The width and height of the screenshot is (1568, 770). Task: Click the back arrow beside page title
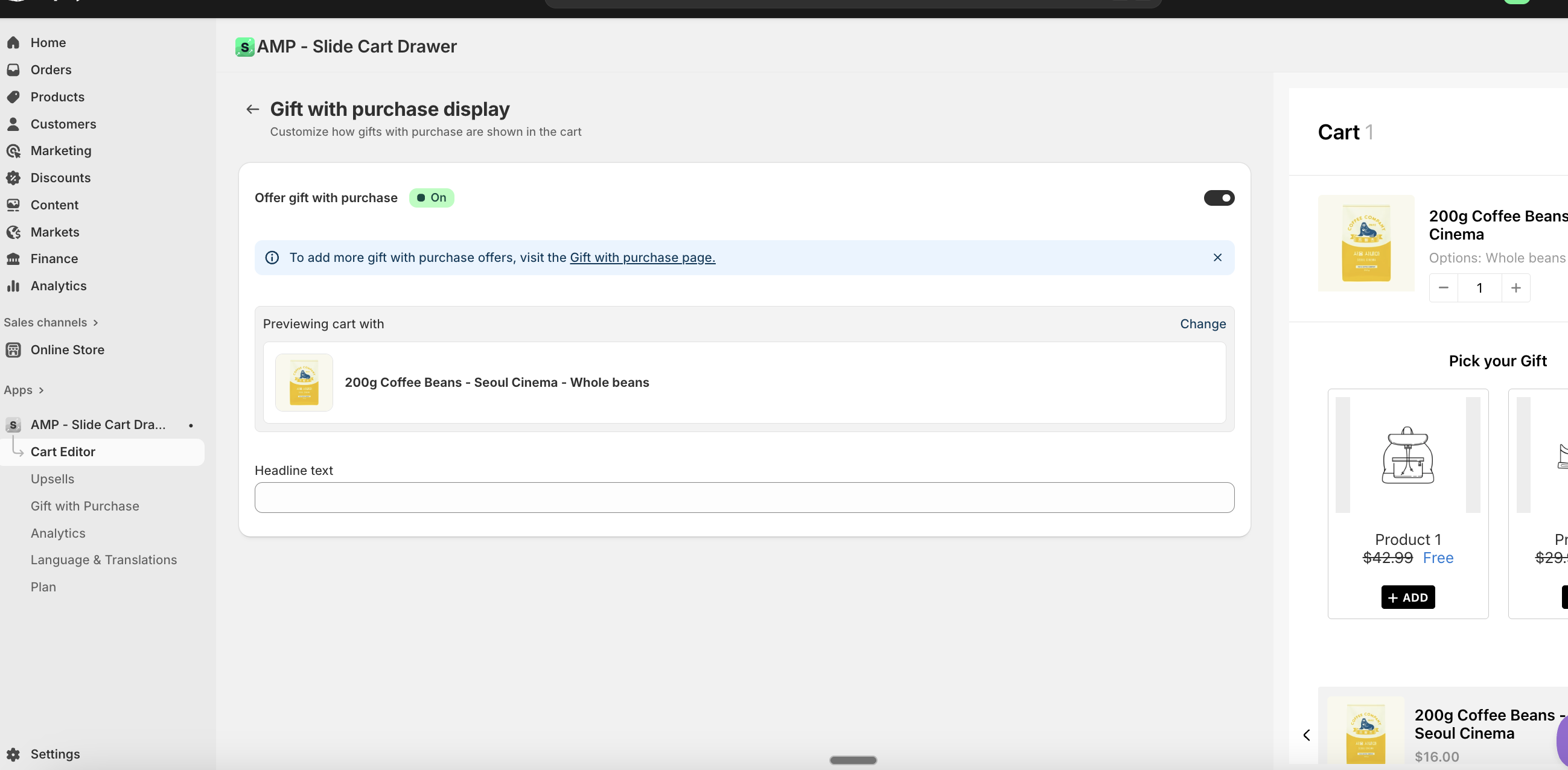pyautogui.click(x=253, y=110)
